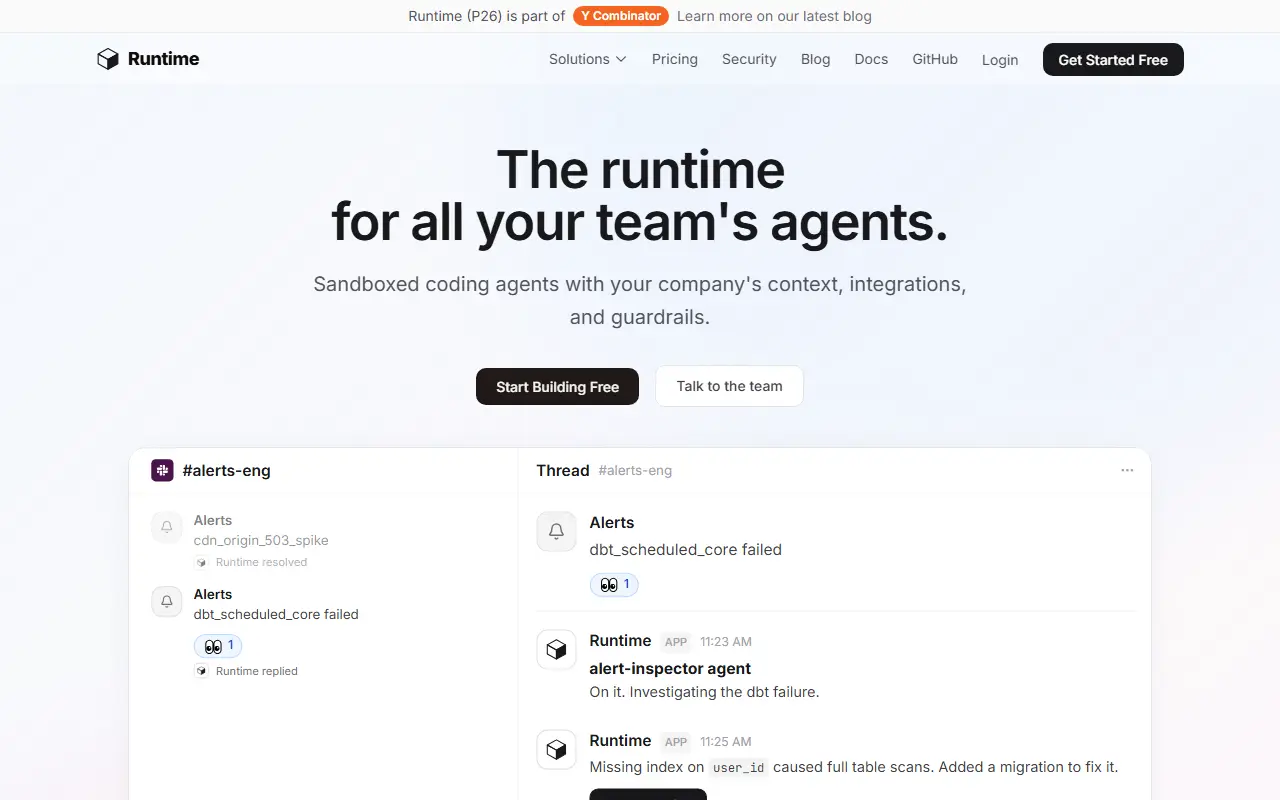Click the small cube icon next to Runtime resolved

pos(201,562)
